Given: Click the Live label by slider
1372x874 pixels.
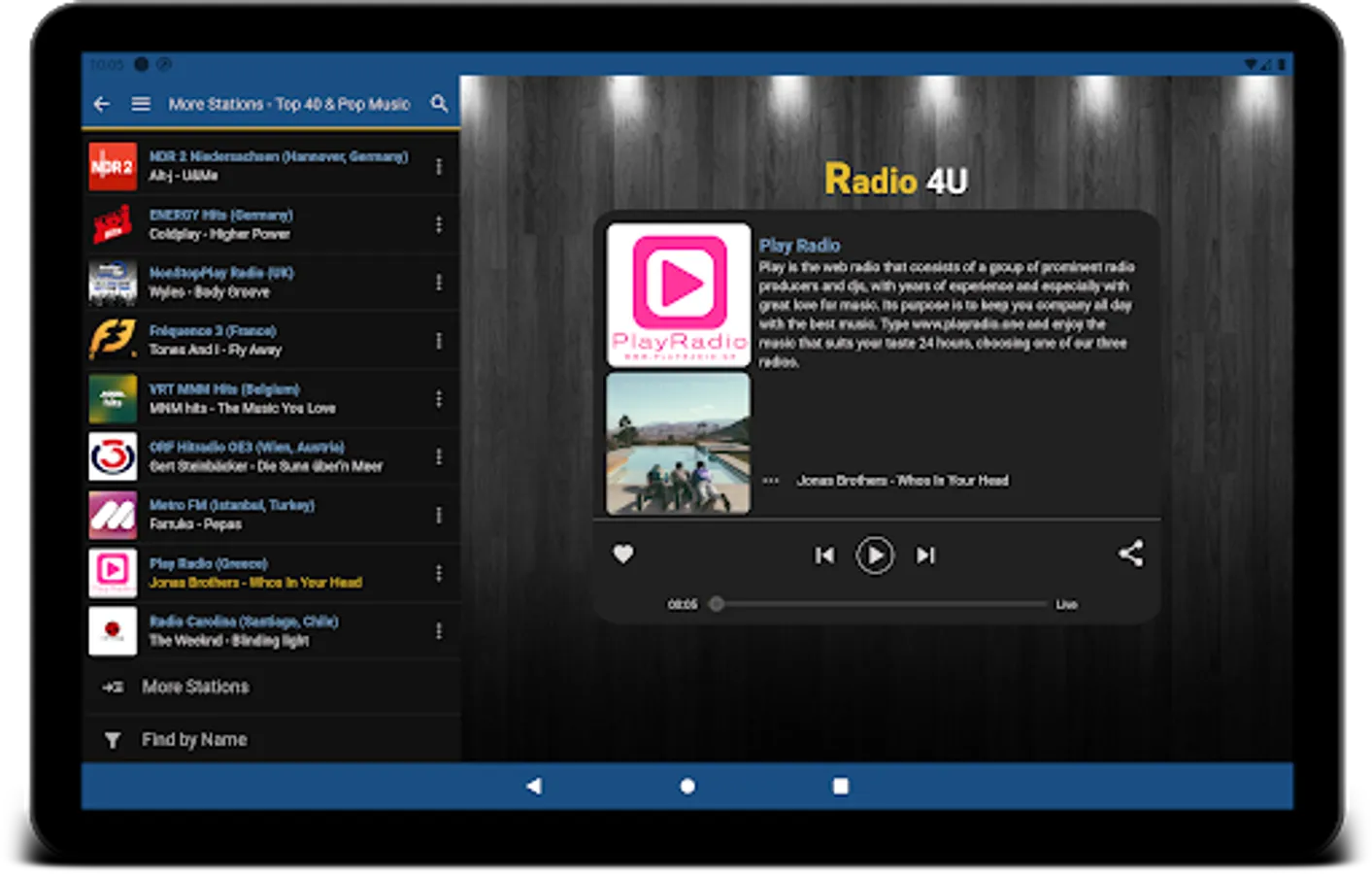Looking at the screenshot, I should click(x=1066, y=604).
